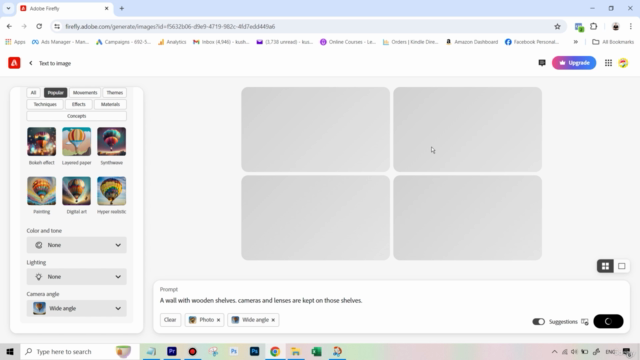Open the Facebook Personal bookmark
This screenshot has height=360, width=640.
coord(531,42)
